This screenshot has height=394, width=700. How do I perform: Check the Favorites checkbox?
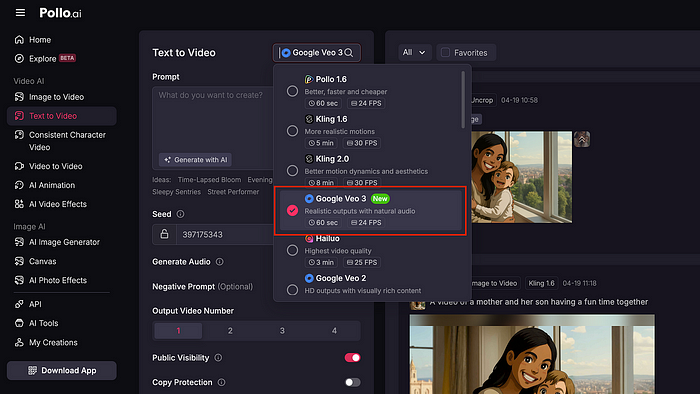[446, 53]
